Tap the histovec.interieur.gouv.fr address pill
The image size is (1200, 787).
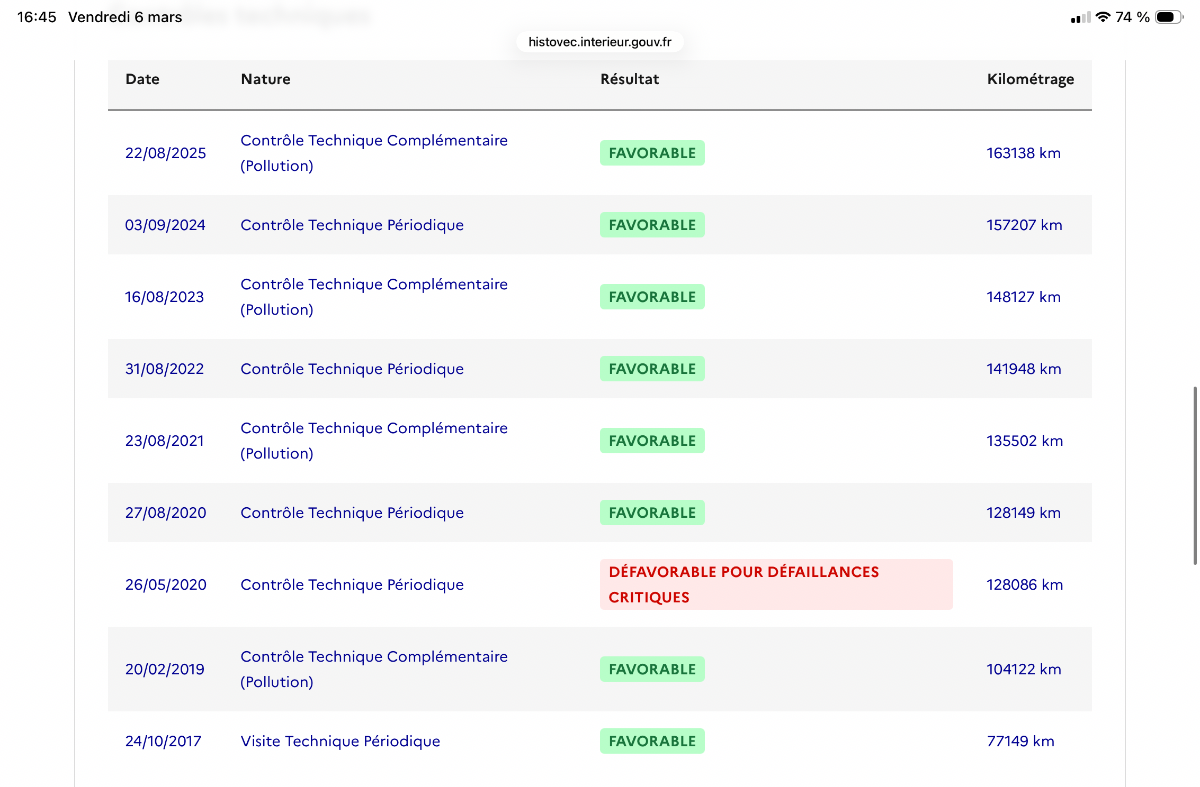[600, 42]
